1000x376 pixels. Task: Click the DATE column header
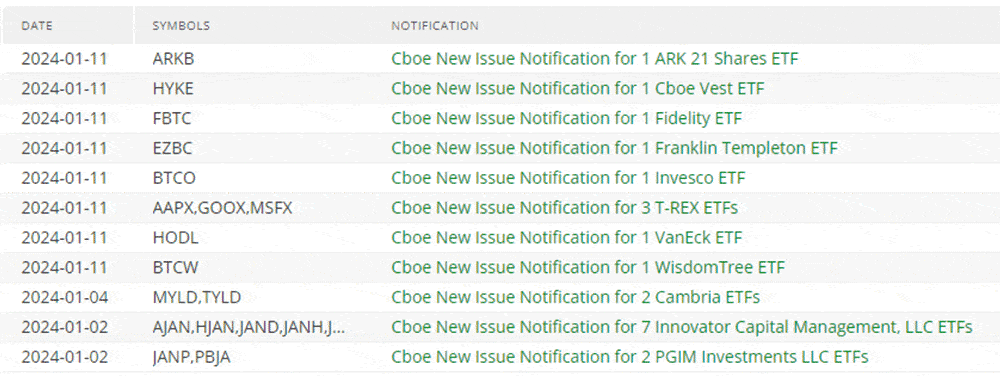click(37, 26)
